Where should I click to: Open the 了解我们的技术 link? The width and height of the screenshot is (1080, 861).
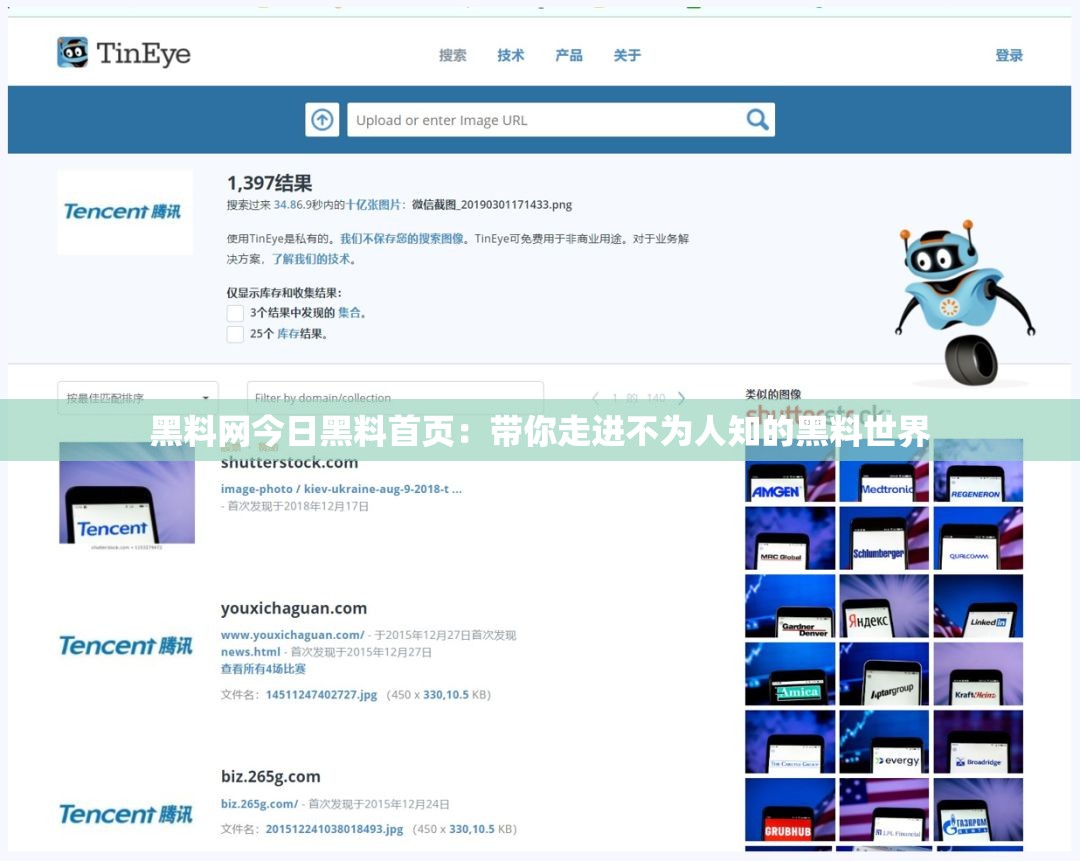[x=311, y=259]
